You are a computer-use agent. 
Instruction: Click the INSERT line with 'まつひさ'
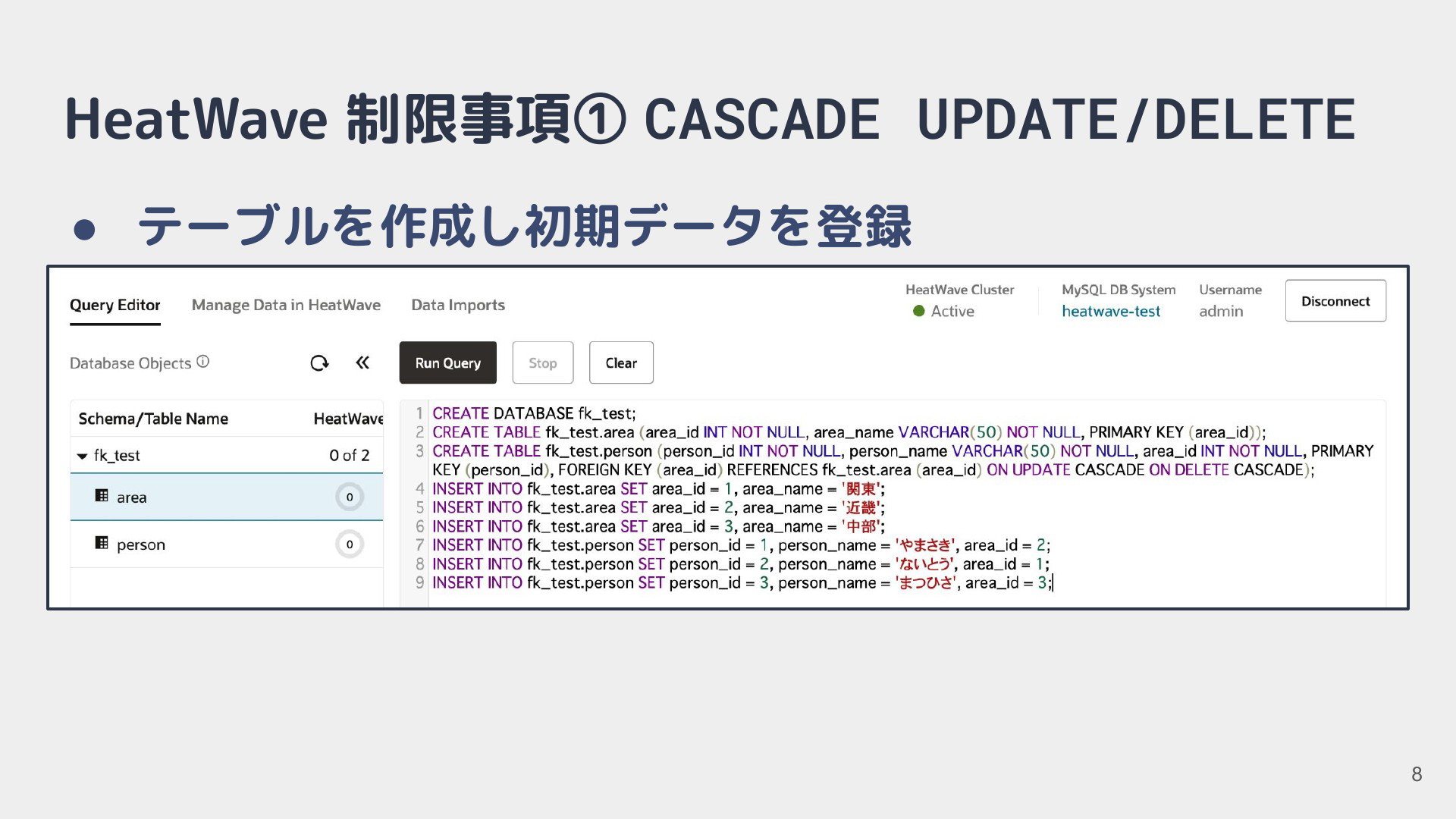tap(742, 582)
